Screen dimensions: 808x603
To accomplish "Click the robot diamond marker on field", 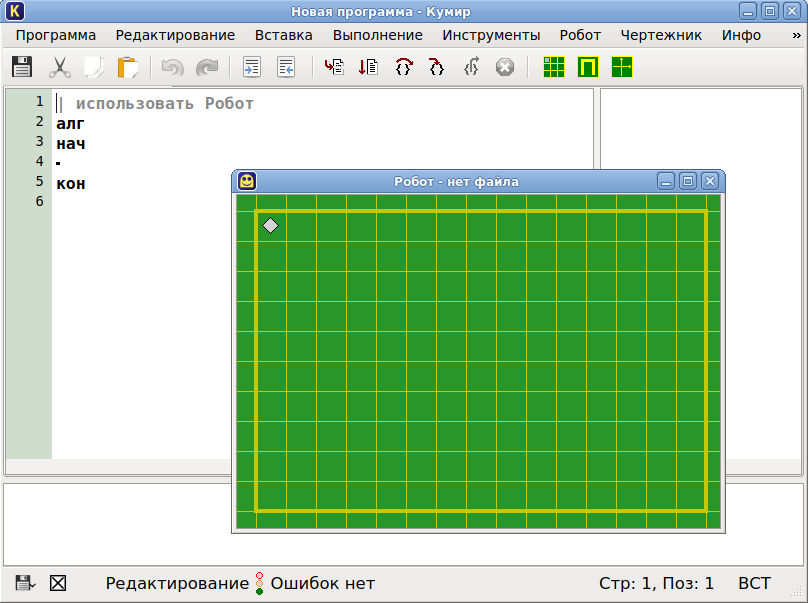I will pos(270,225).
